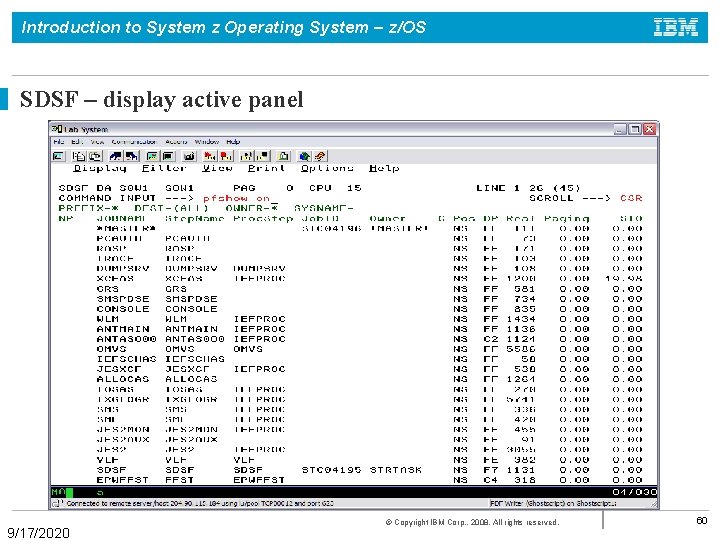Click the PDF Writer printer status text
The width and height of the screenshot is (720, 540).
pos(554,503)
